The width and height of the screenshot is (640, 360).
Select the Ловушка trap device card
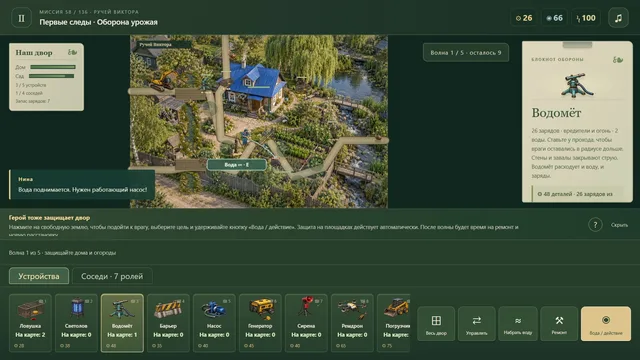30,322
